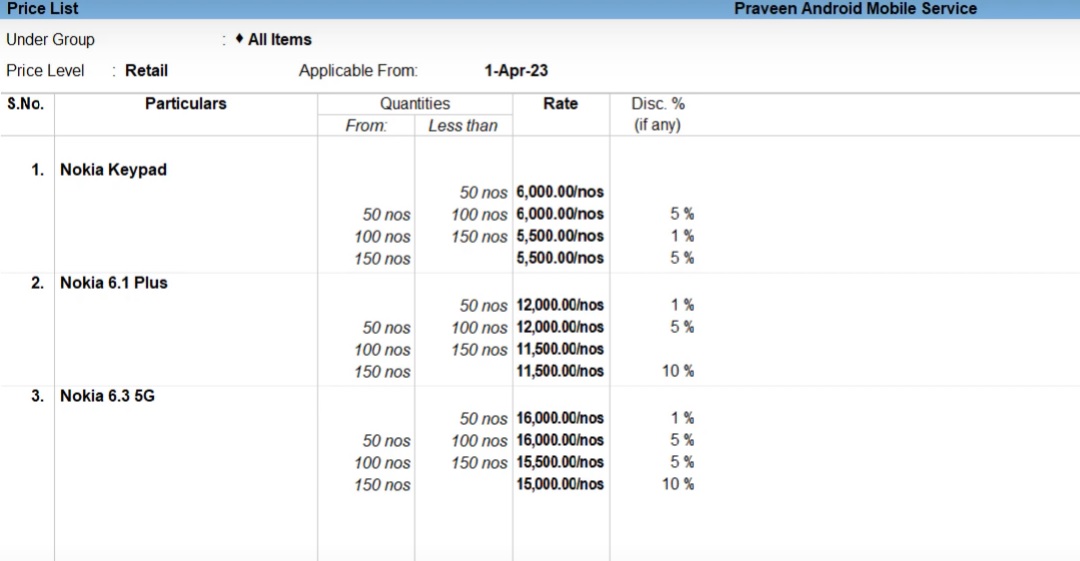Click serial number 2.
1080x561 pixels.
coord(37,283)
